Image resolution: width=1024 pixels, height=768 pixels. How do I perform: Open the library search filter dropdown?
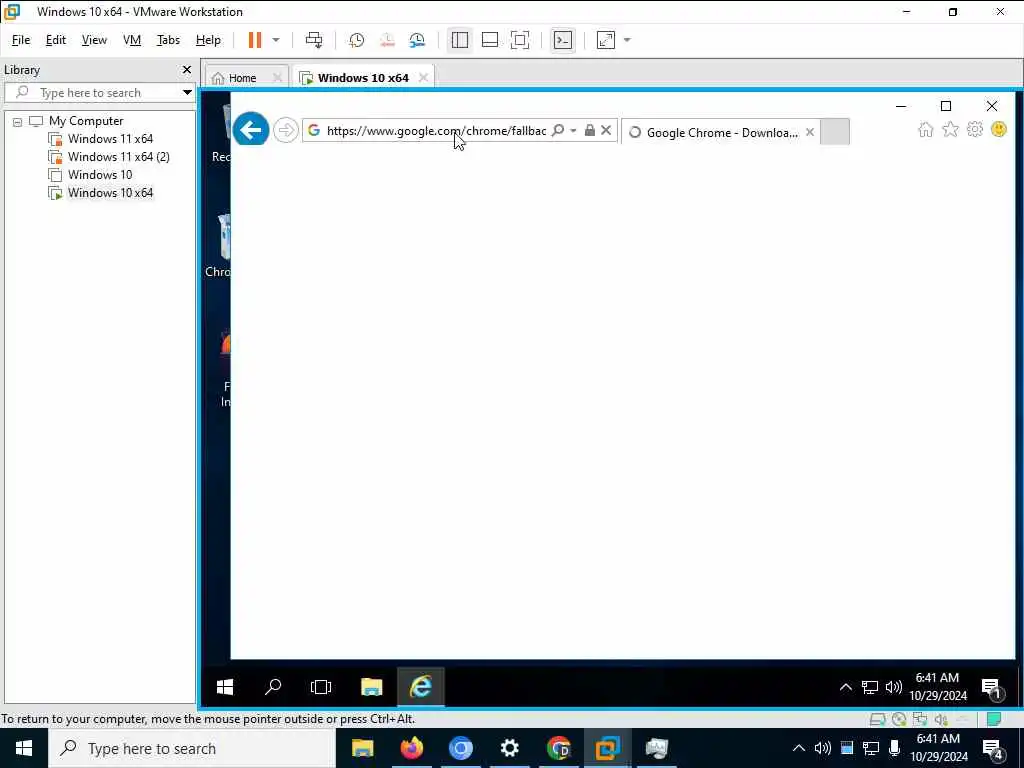click(187, 93)
